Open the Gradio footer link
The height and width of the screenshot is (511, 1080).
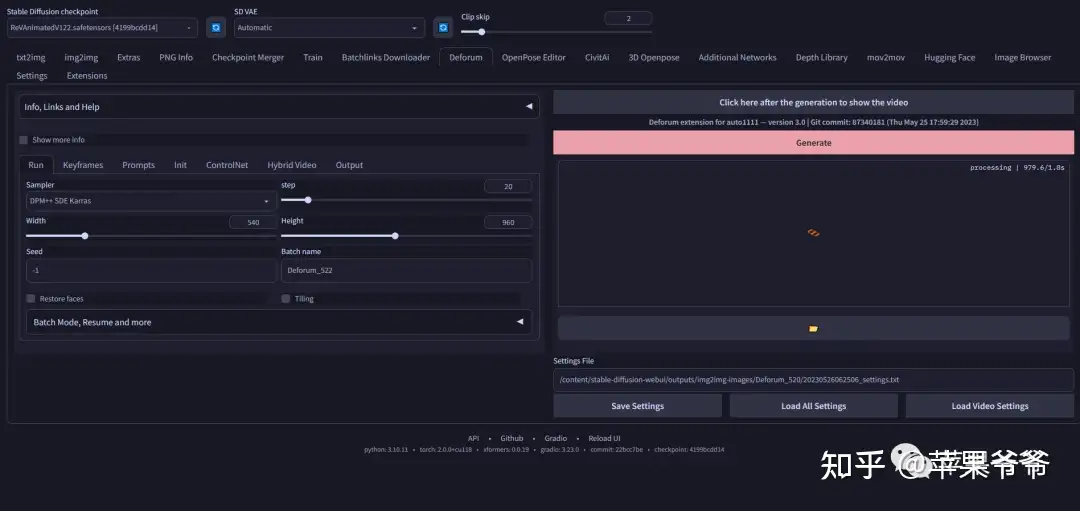(556, 438)
